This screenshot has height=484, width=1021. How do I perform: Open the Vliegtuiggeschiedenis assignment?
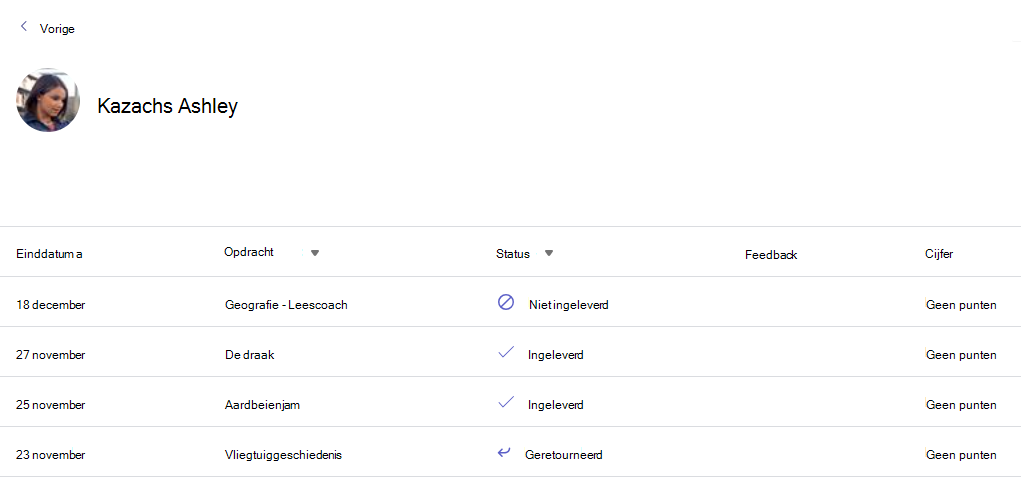point(283,455)
